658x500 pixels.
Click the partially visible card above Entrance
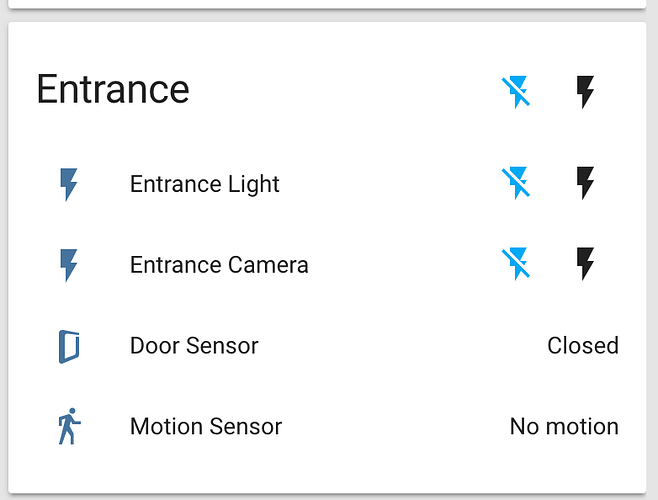click(328, 4)
